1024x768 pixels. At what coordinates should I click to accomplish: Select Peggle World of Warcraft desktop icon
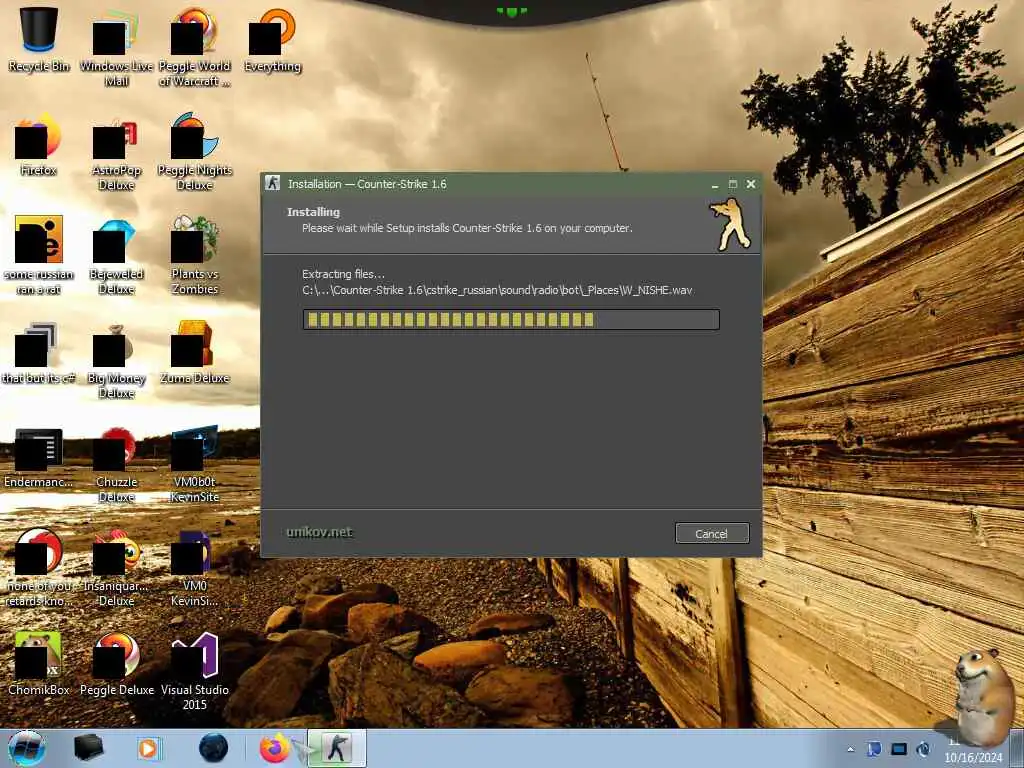195,47
